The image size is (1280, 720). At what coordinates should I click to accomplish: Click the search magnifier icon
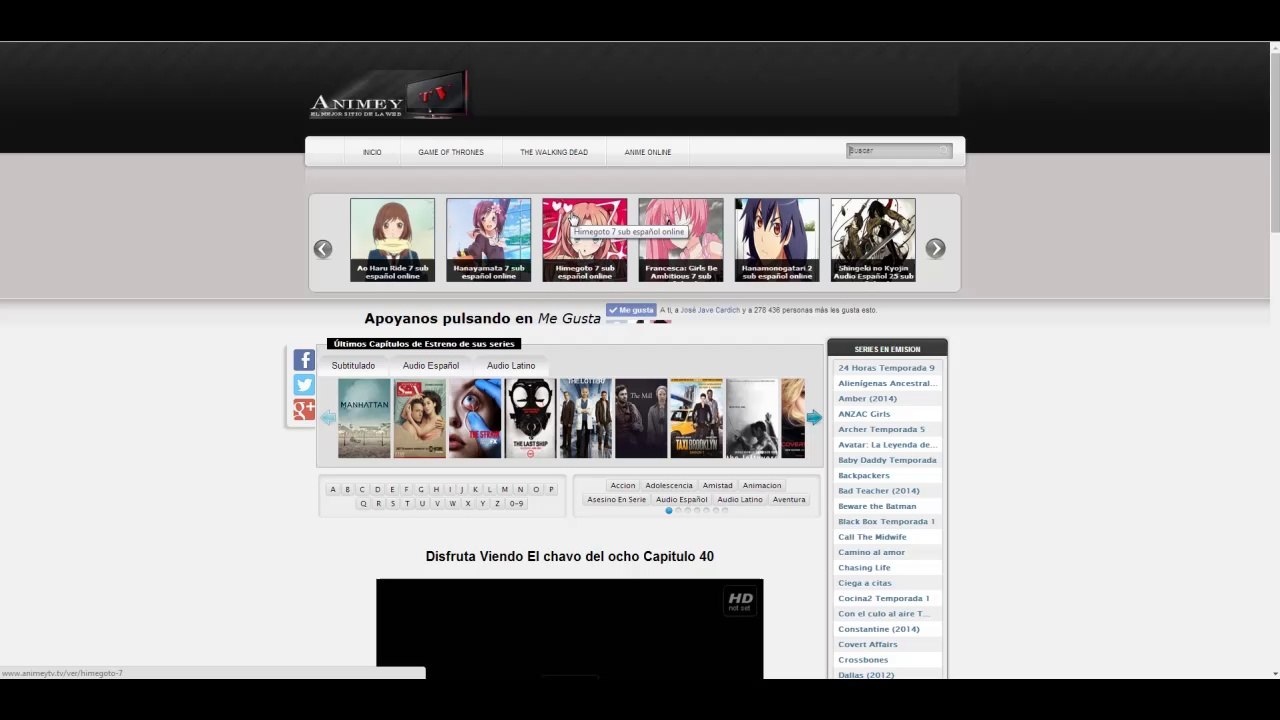coord(942,151)
